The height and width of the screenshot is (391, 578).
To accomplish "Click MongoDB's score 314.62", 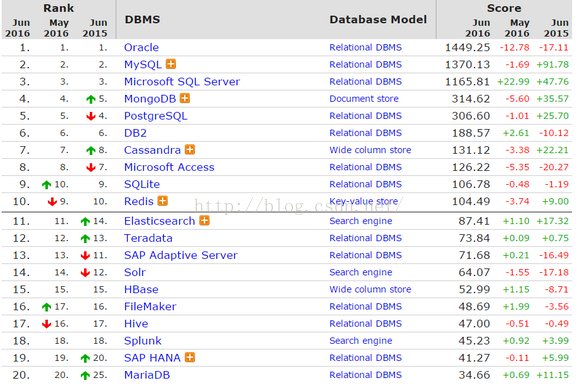I will pyautogui.click(x=471, y=99).
